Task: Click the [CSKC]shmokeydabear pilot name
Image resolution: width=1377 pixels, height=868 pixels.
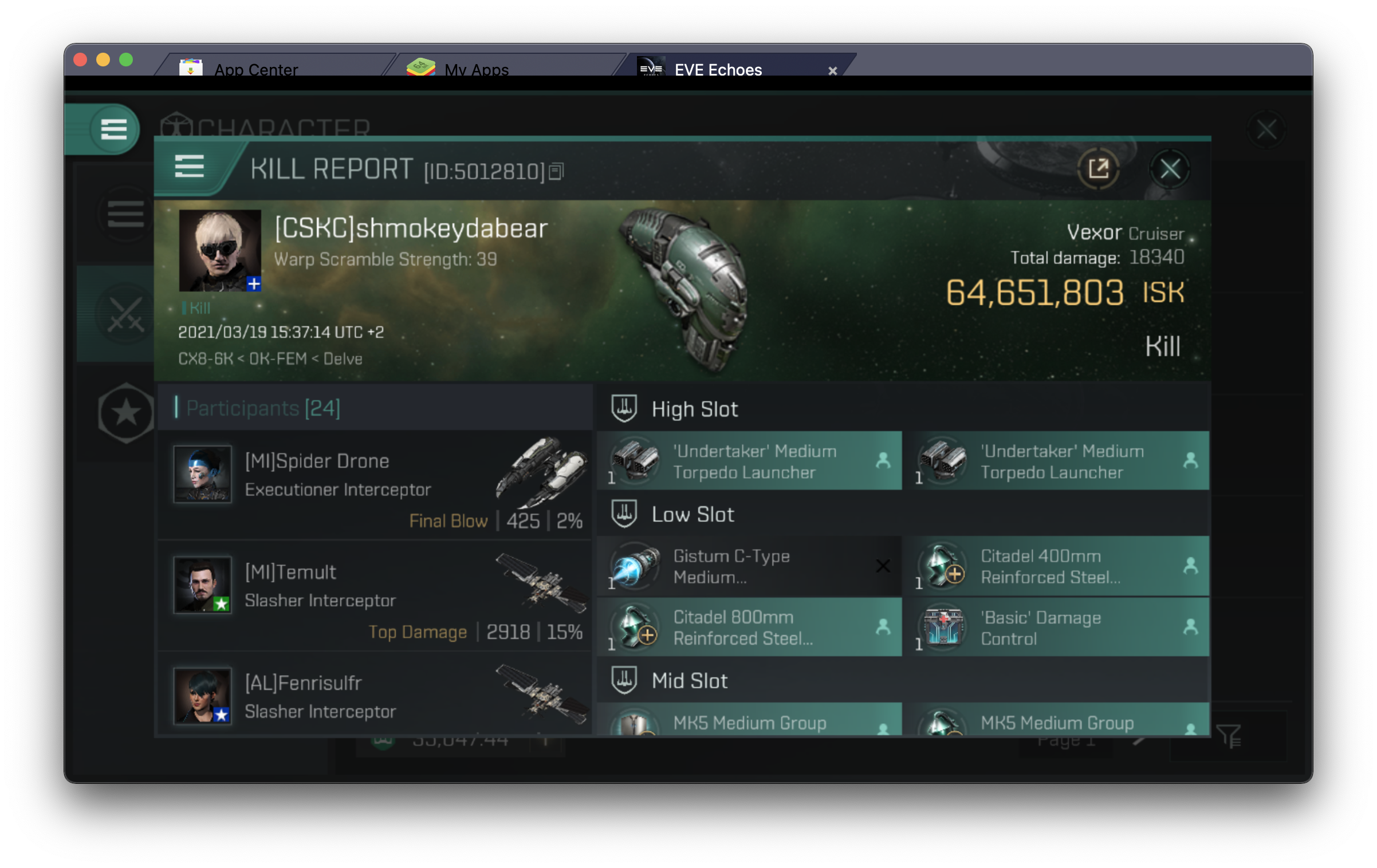Action: click(411, 228)
